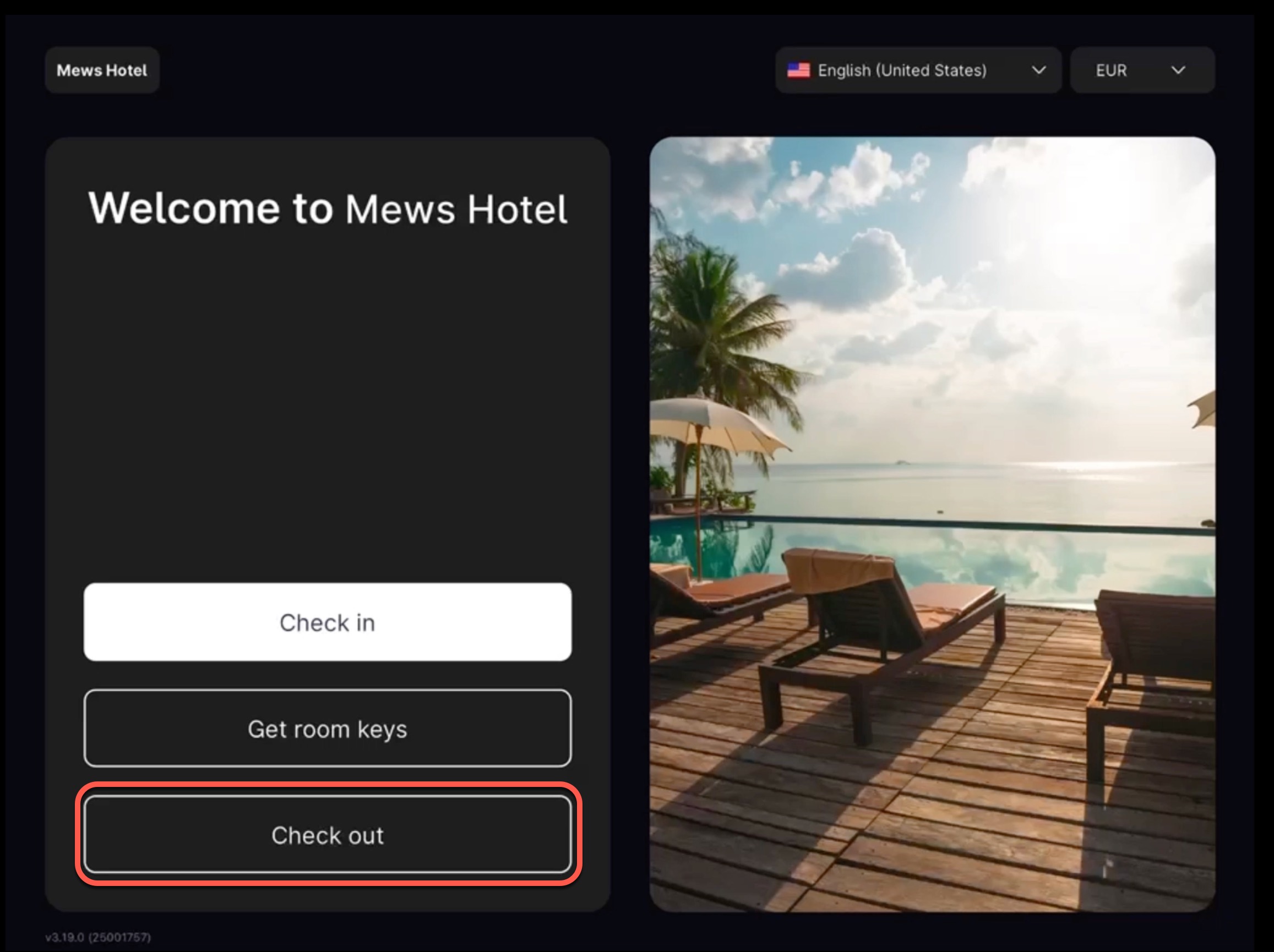Click the United States flag icon
Image resolution: width=1274 pixels, height=952 pixels.
(798, 70)
